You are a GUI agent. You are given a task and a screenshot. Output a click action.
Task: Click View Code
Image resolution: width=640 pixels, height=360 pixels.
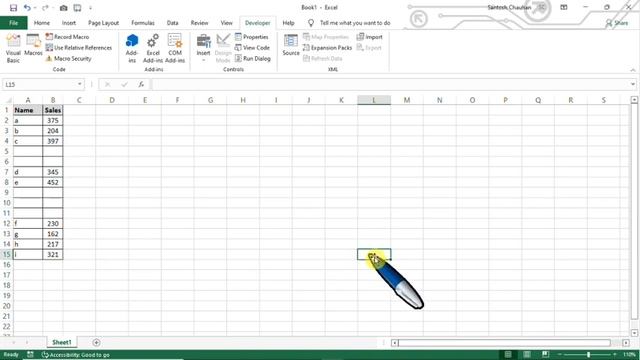[x=252, y=48]
